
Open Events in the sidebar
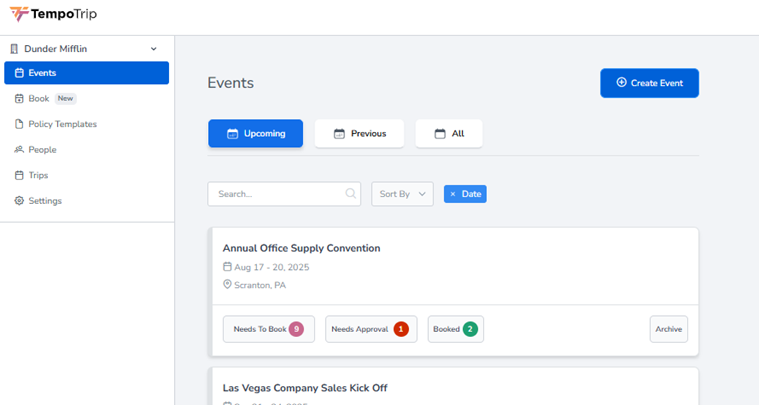point(86,73)
